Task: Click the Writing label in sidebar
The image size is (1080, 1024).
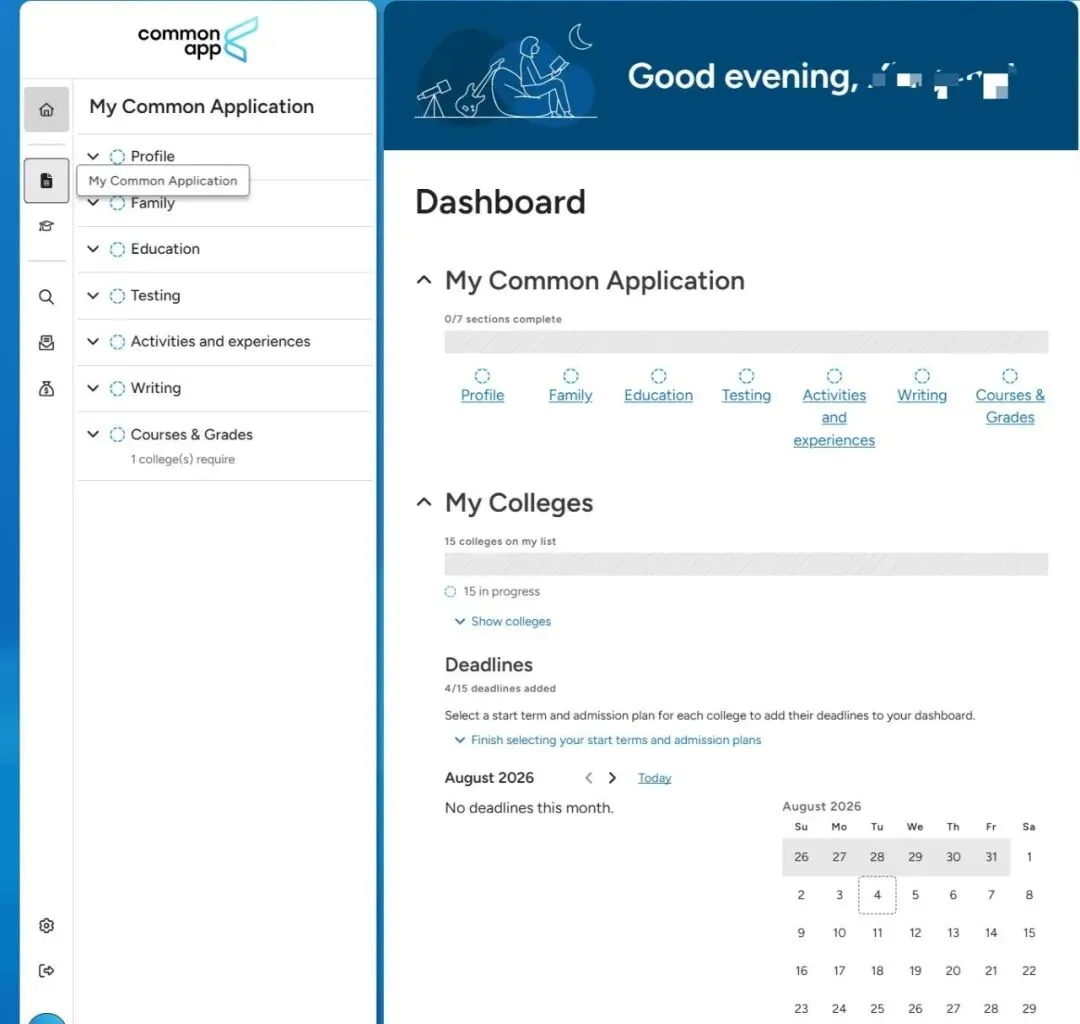Action: tap(156, 388)
